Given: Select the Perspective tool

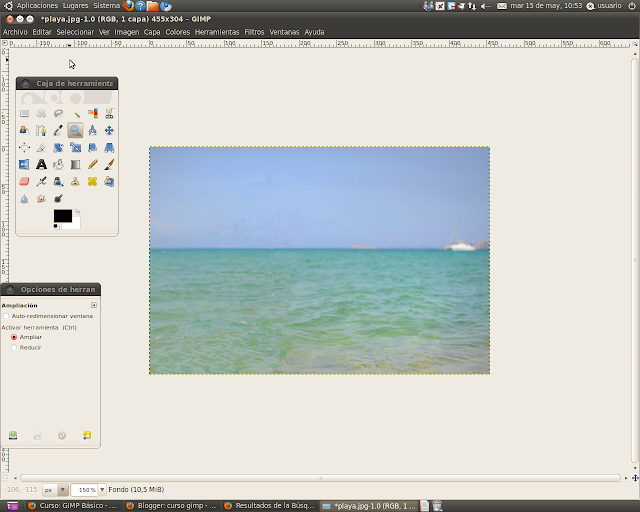Looking at the screenshot, I should click(109, 147).
